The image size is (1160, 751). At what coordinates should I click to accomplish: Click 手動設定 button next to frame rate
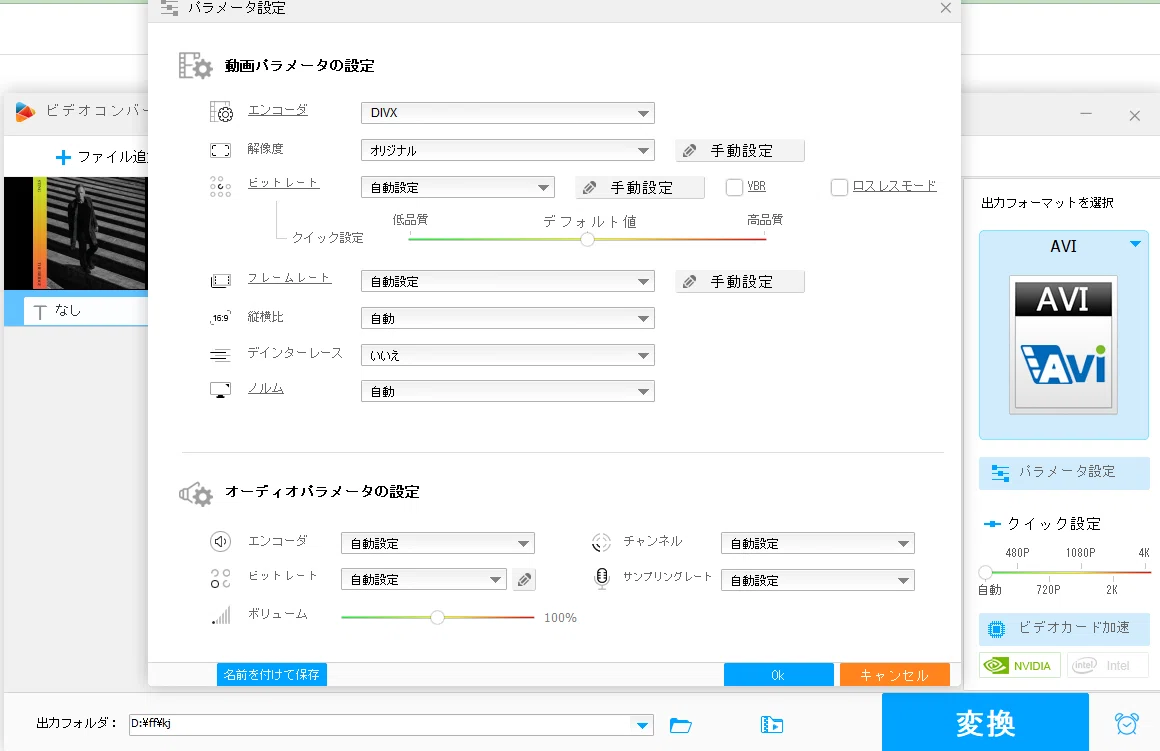click(x=740, y=281)
